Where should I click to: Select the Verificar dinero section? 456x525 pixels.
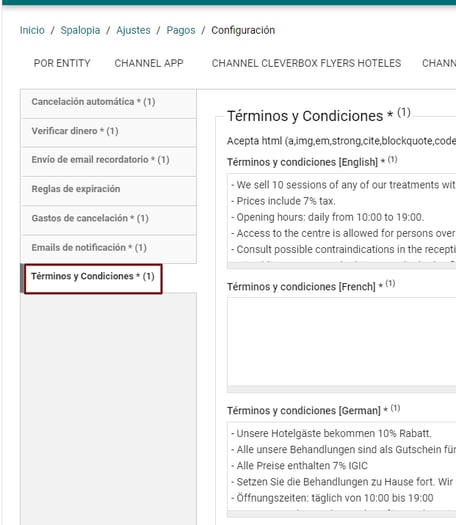click(108, 131)
